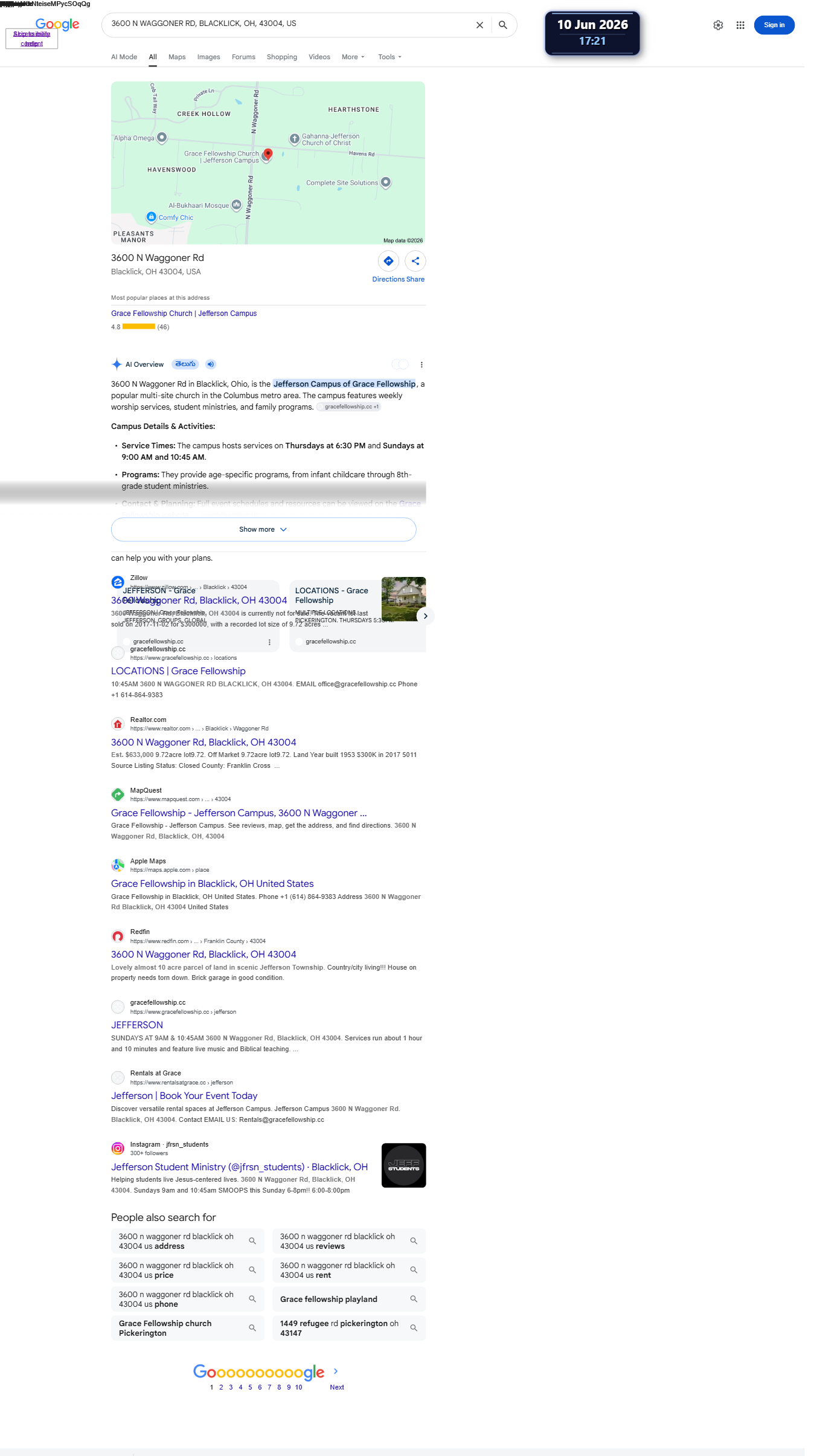Open the JEFF Students Instagram thumbnail

pyautogui.click(x=404, y=1165)
